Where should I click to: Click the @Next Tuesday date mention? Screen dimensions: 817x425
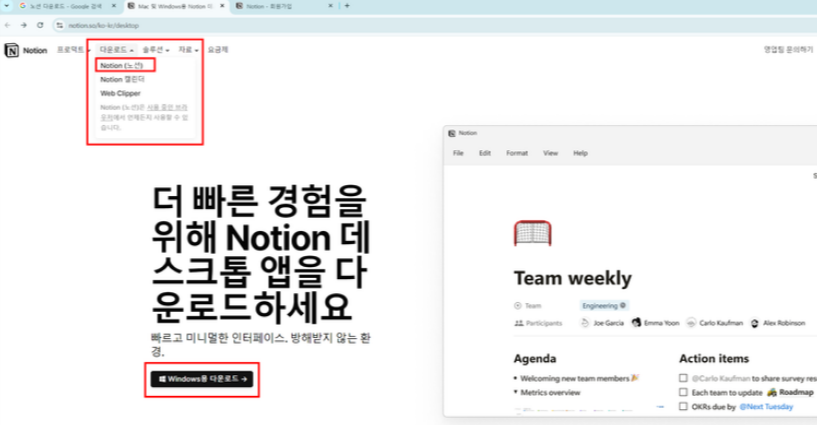click(x=766, y=407)
